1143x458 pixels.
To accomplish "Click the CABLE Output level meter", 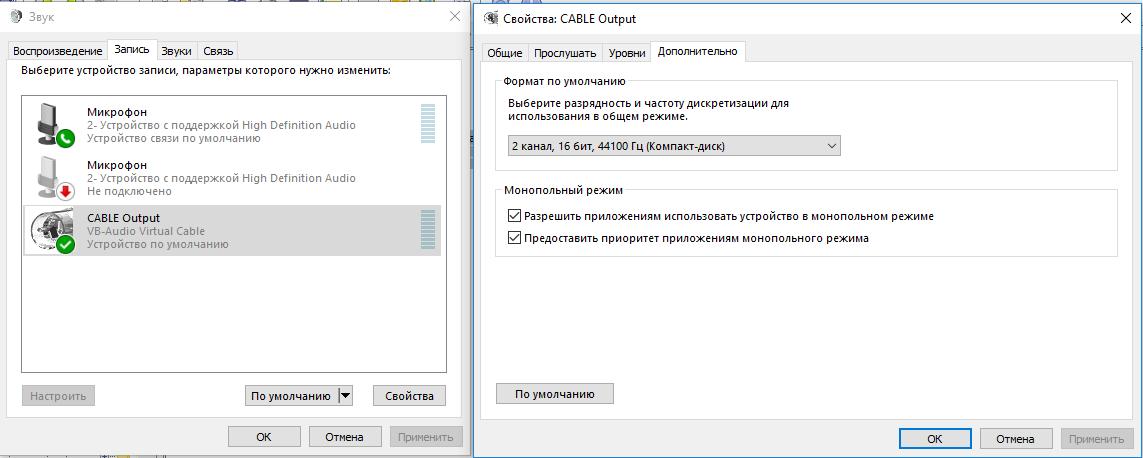I will coord(428,230).
